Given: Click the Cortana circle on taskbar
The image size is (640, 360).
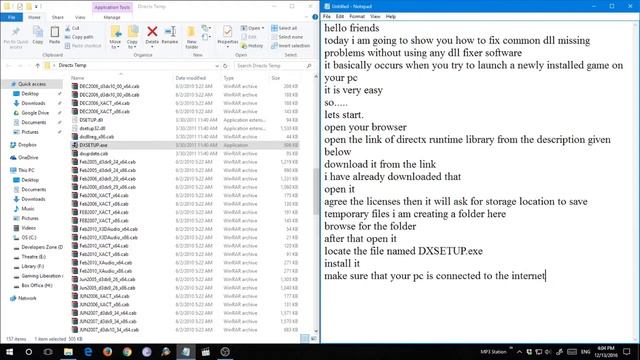Looking at the screenshot, I should pyautogui.click(x=29, y=351).
